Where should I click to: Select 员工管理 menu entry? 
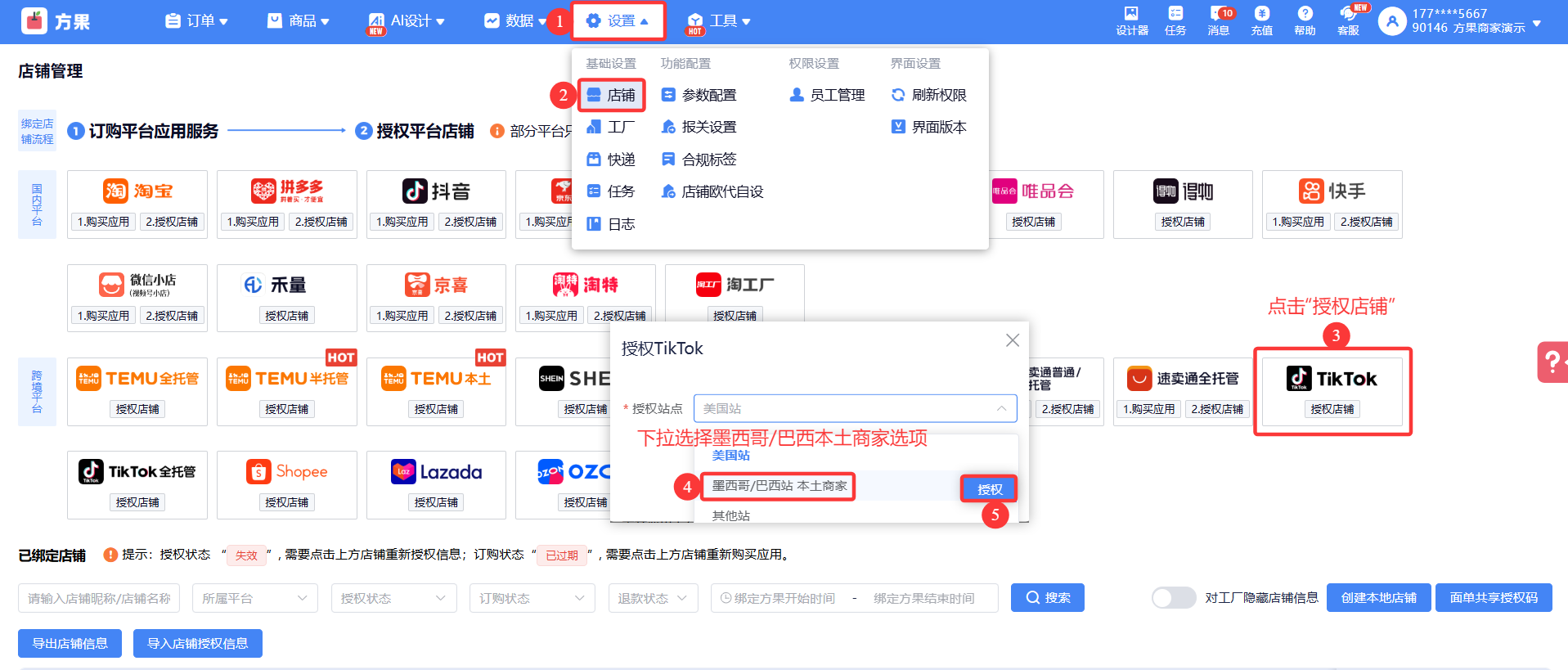pyautogui.click(x=828, y=95)
